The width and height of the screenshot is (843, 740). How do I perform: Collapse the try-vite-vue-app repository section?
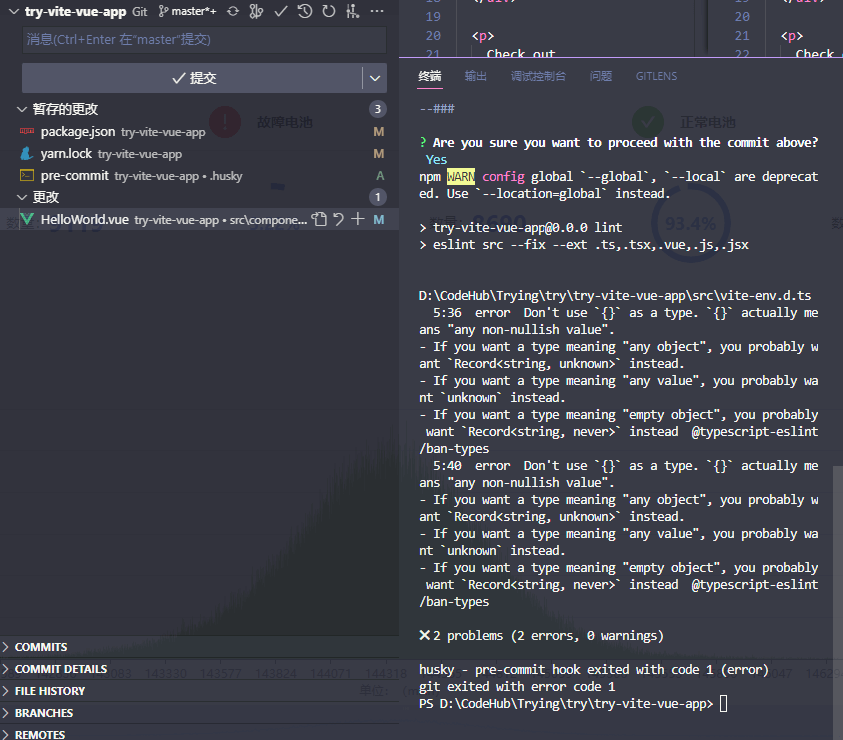(14, 11)
